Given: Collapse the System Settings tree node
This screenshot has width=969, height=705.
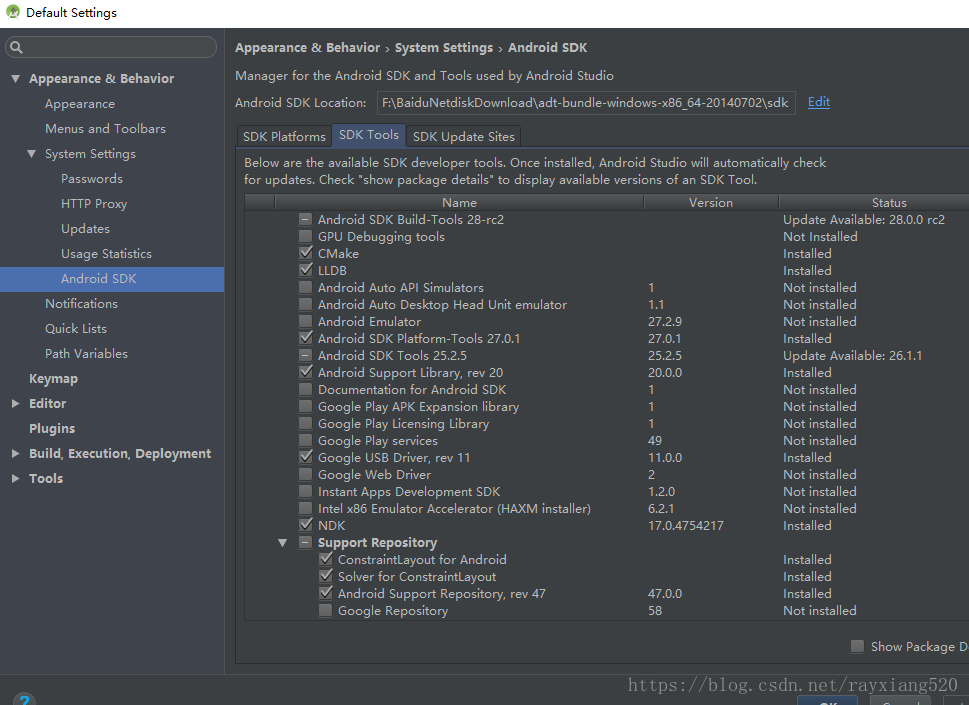Looking at the screenshot, I should point(32,153).
